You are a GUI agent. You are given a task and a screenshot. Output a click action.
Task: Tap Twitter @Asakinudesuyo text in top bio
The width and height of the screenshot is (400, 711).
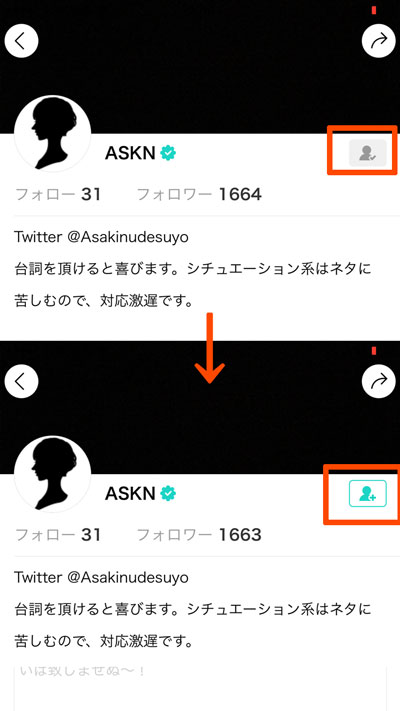(101, 237)
